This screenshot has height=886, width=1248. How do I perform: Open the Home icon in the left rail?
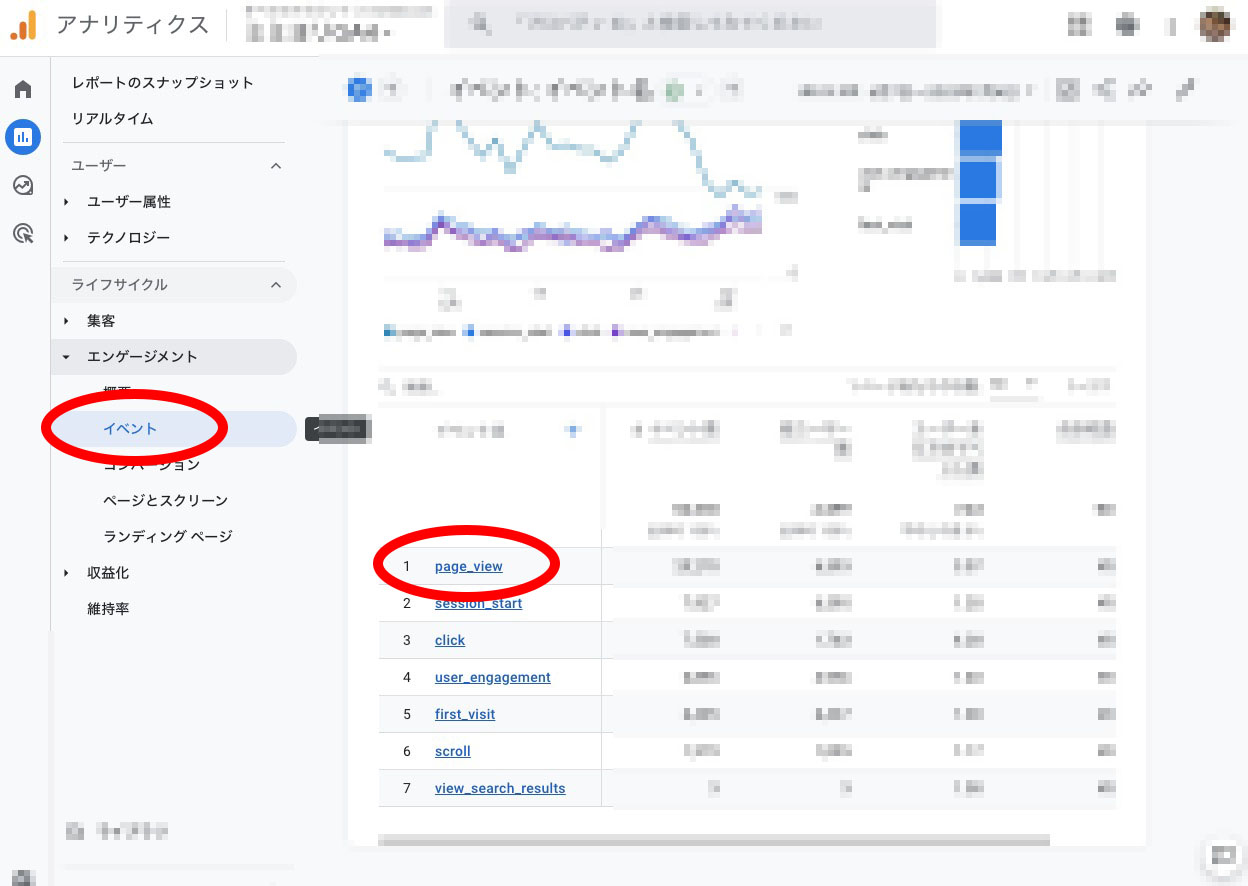point(23,90)
